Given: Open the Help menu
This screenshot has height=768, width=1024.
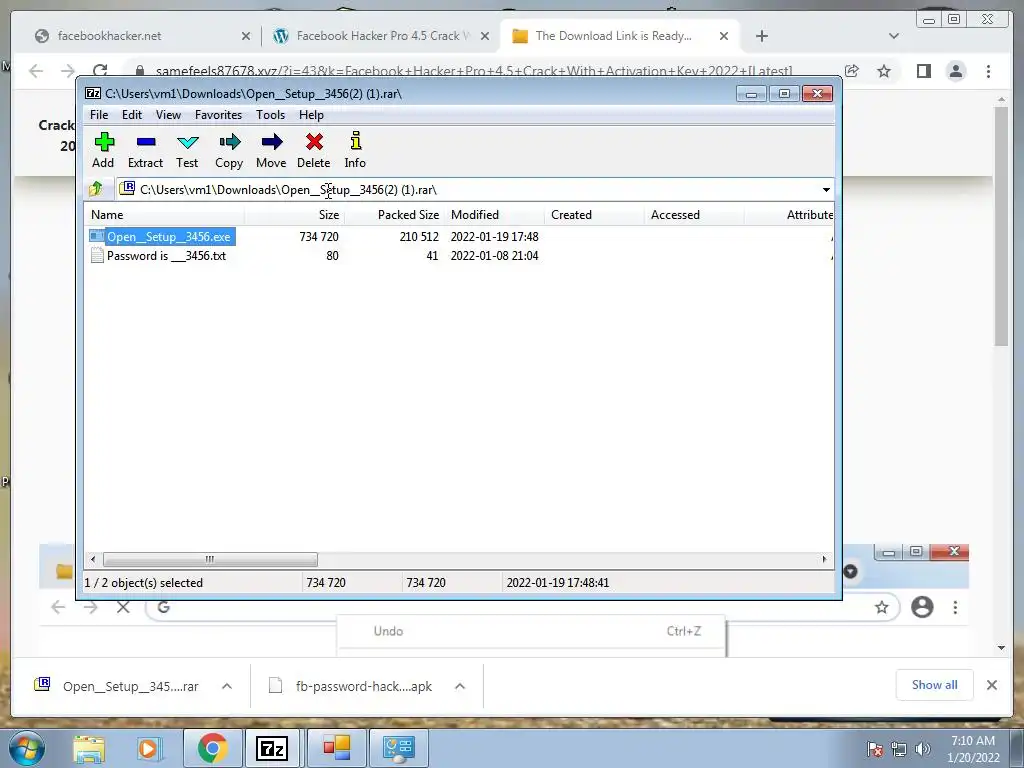Looking at the screenshot, I should point(312,115).
